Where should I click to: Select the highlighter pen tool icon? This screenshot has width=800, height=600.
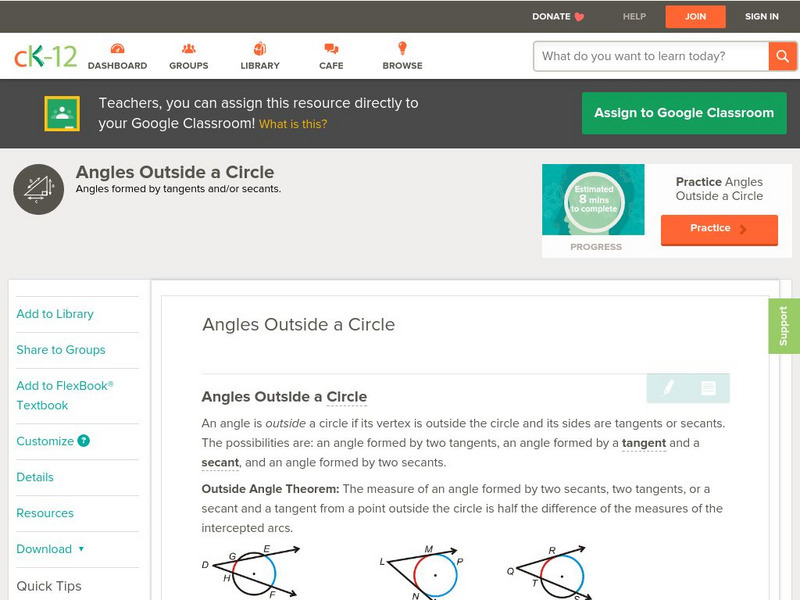pyautogui.click(x=667, y=388)
